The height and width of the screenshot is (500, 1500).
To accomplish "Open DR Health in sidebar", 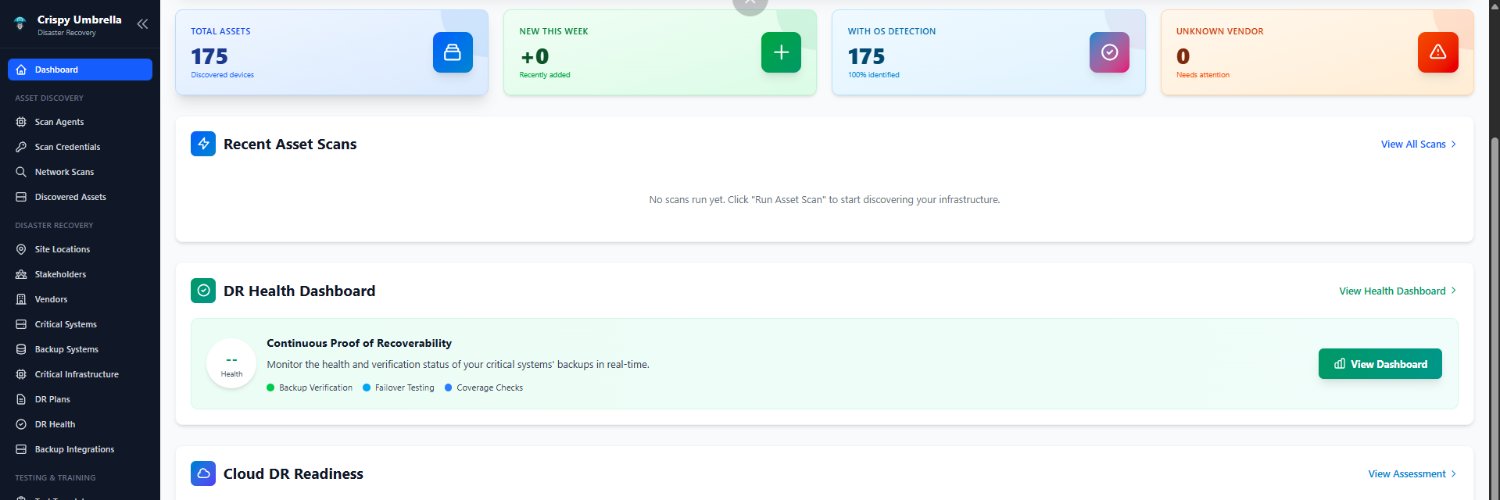I will [x=80, y=424].
